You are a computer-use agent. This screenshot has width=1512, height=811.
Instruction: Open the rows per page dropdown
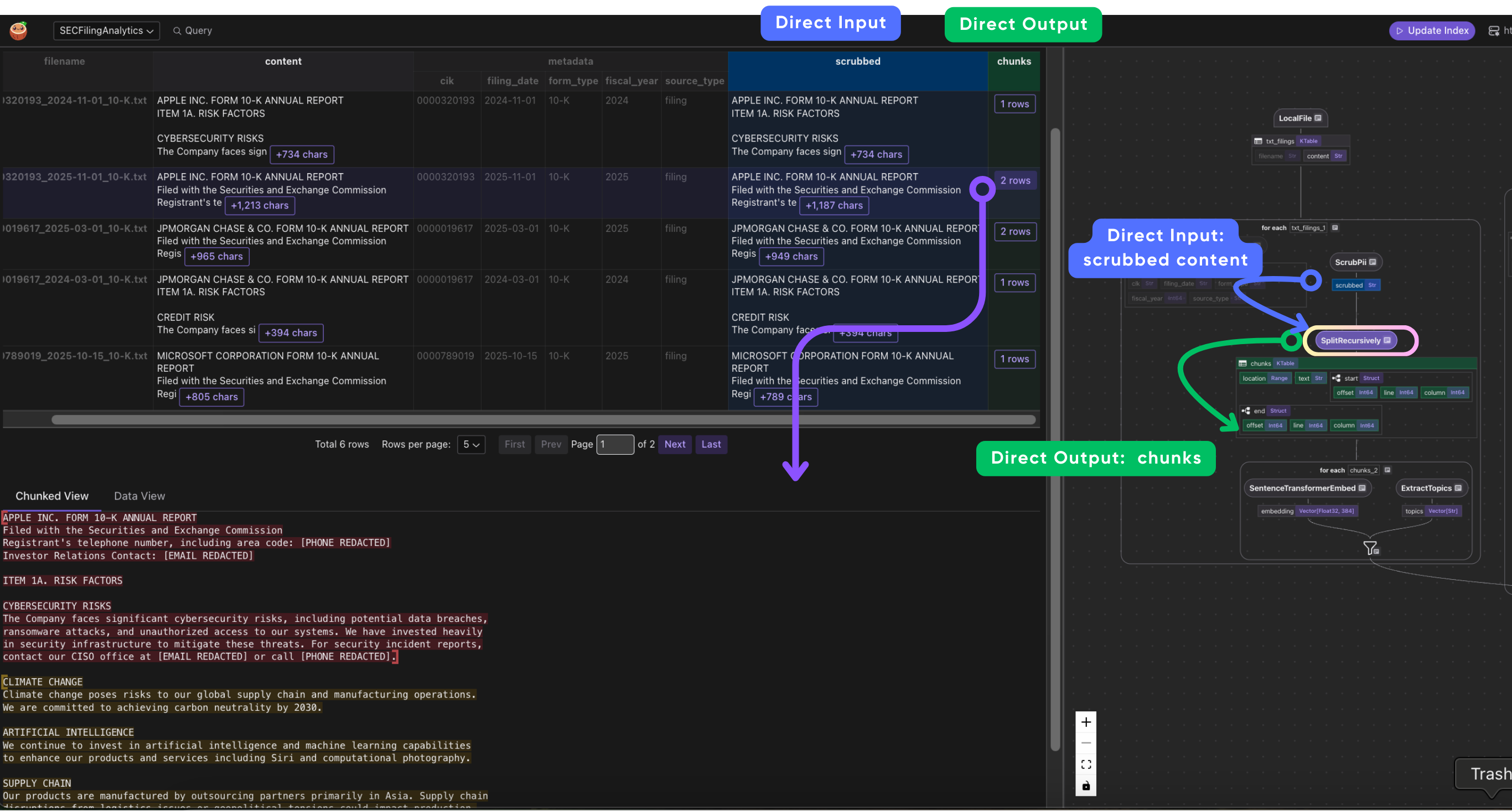click(471, 444)
